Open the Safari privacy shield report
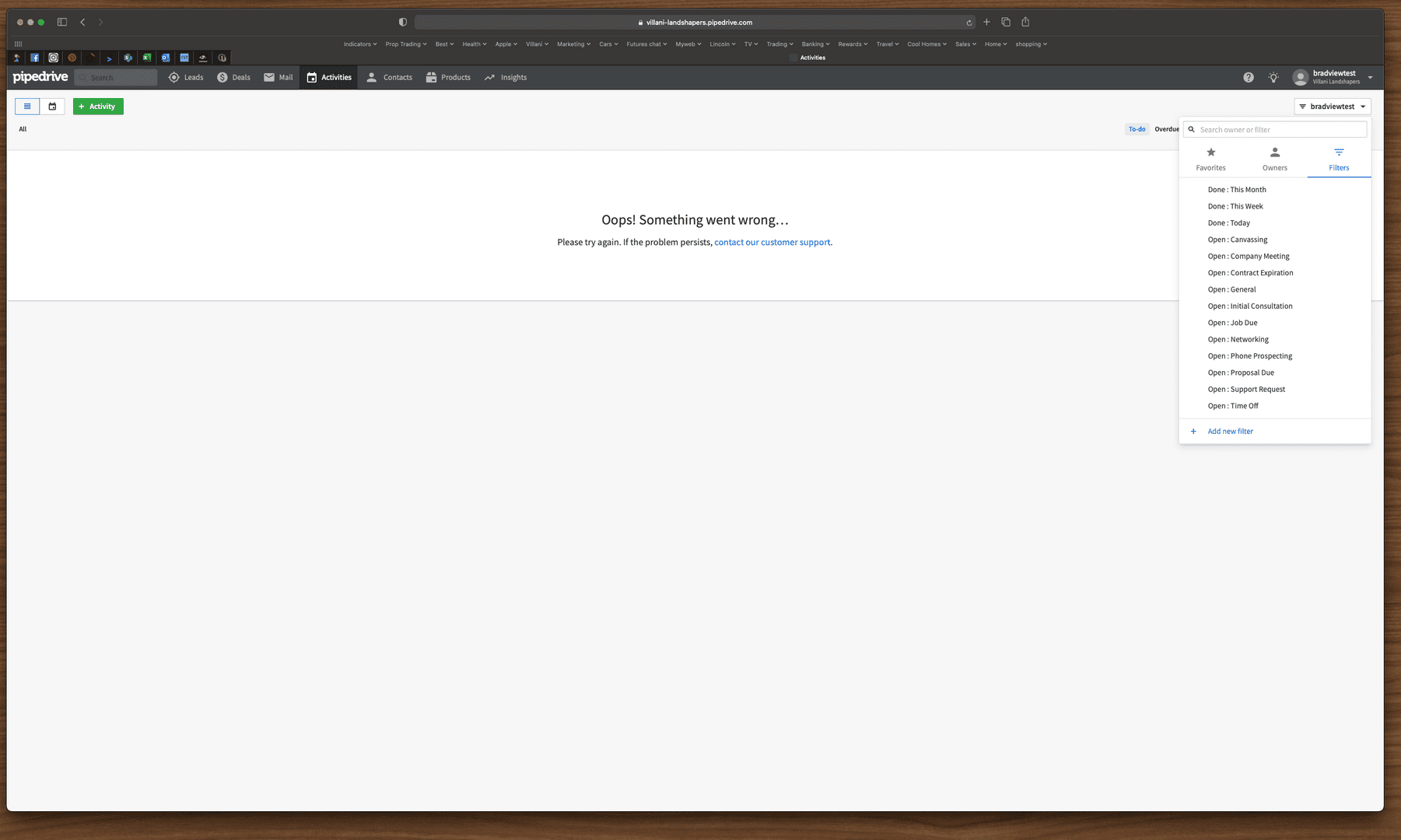Image resolution: width=1401 pixels, height=840 pixels. [x=402, y=22]
